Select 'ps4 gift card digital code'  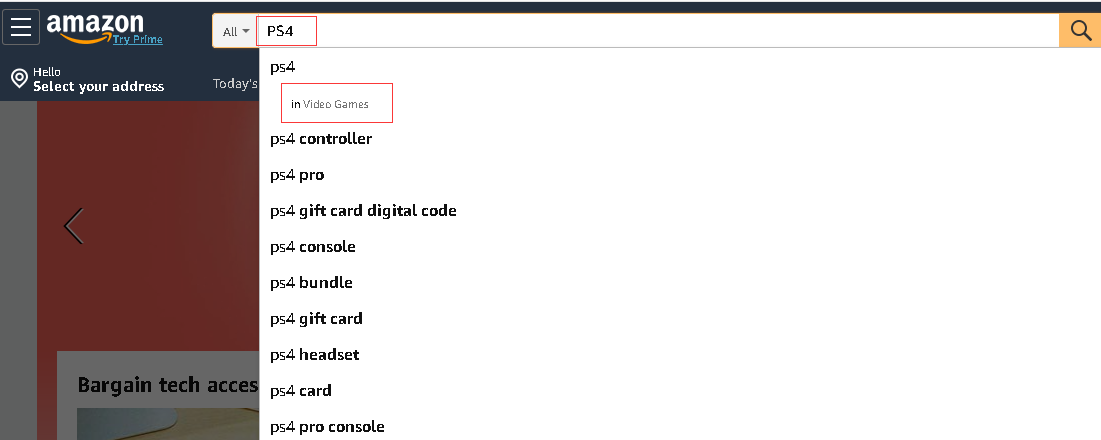click(363, 211)
